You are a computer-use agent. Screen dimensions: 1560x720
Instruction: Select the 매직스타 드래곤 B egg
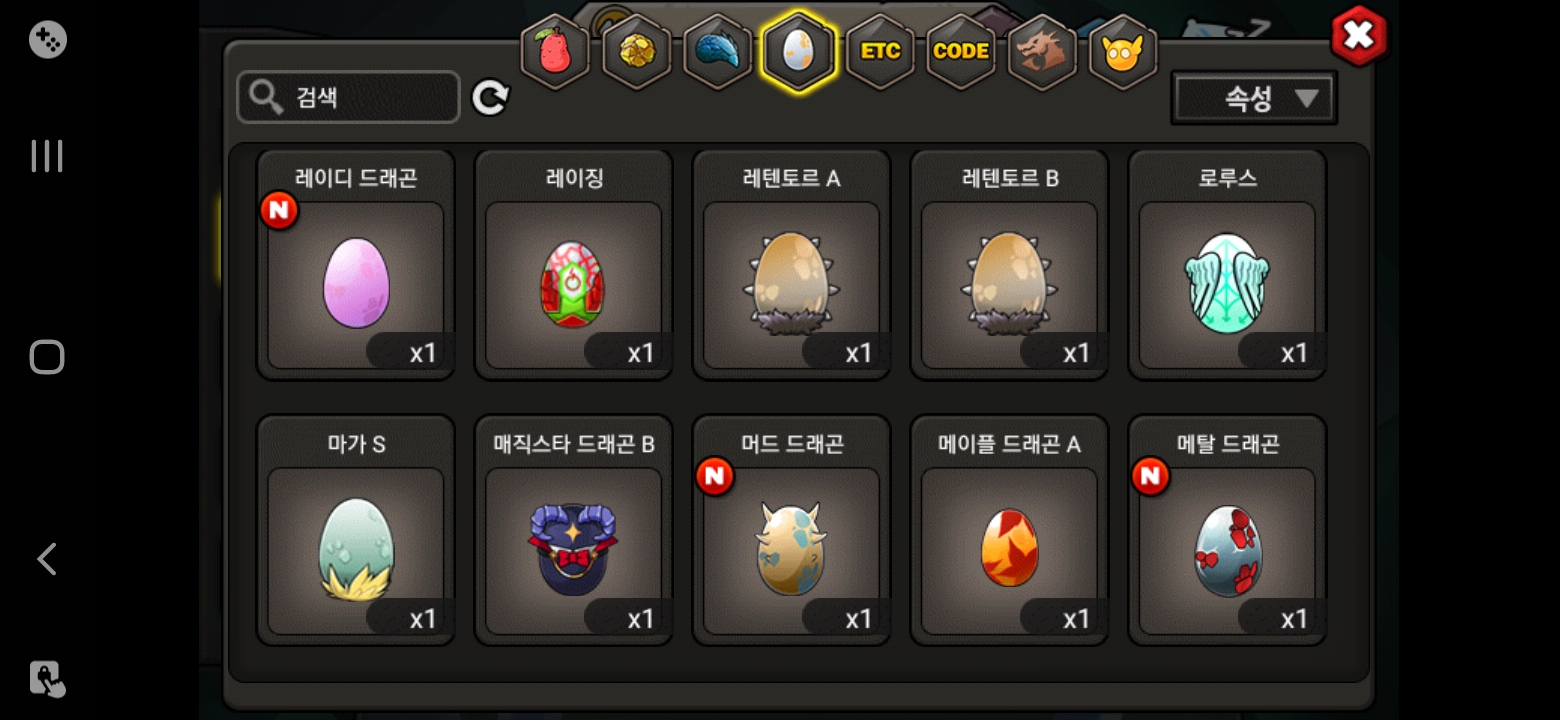[x=574, y=531]
